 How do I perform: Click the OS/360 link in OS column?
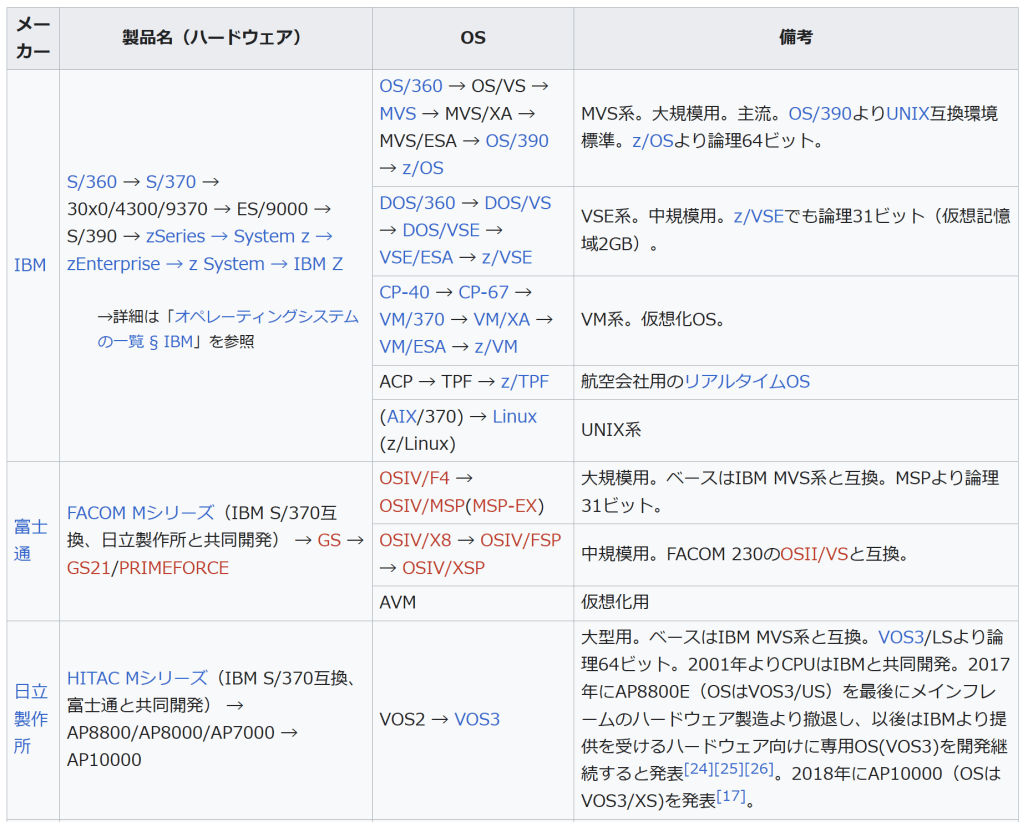(411, 86)
